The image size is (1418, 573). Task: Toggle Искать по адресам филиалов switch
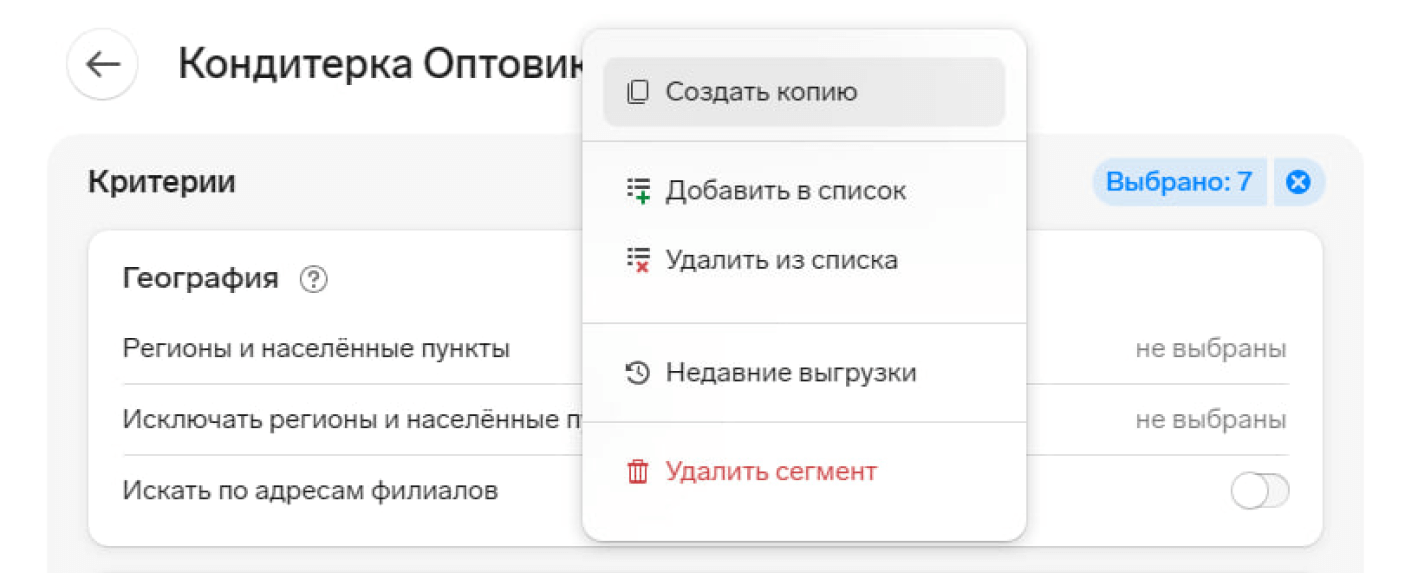point(1260,491)
